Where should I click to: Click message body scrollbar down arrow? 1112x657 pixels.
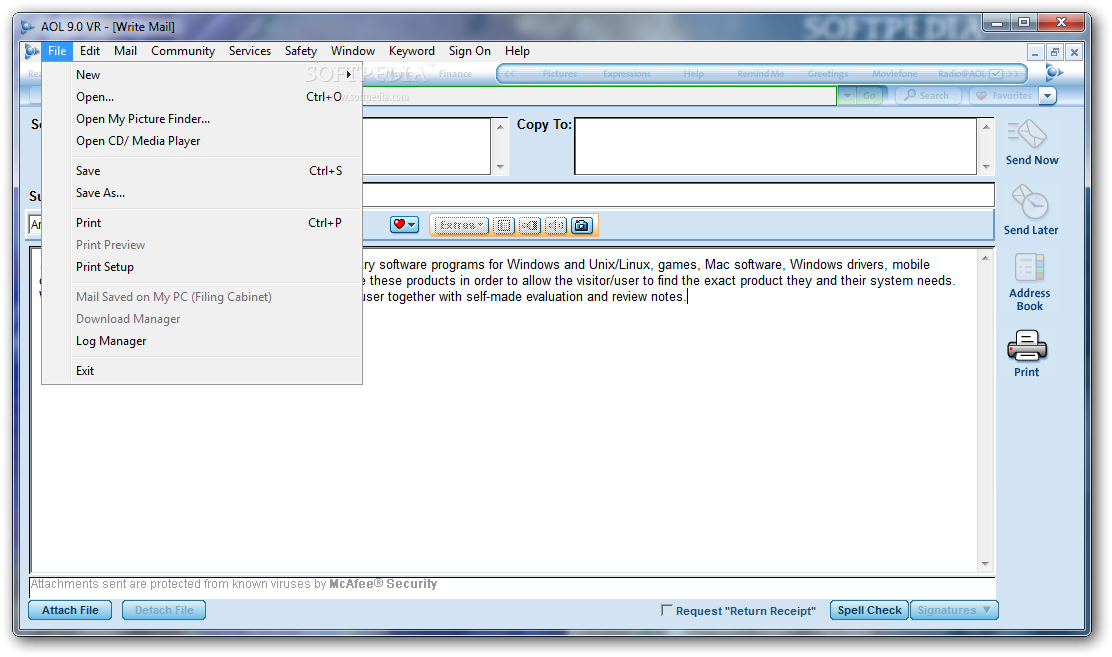985,564
